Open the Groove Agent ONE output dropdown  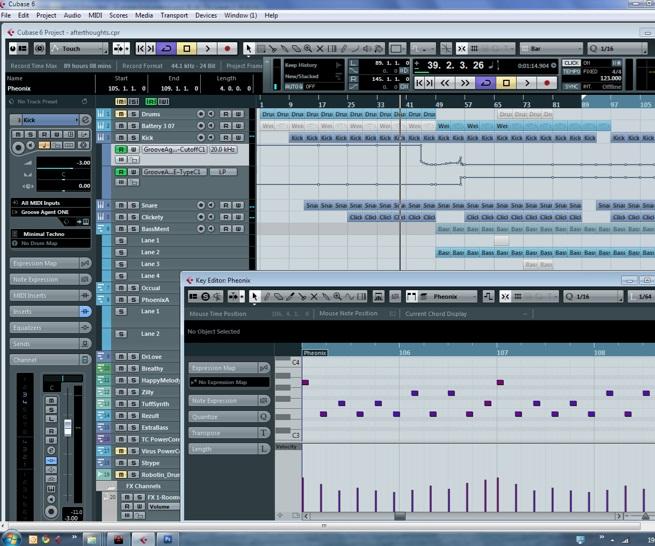click(50, 212)
